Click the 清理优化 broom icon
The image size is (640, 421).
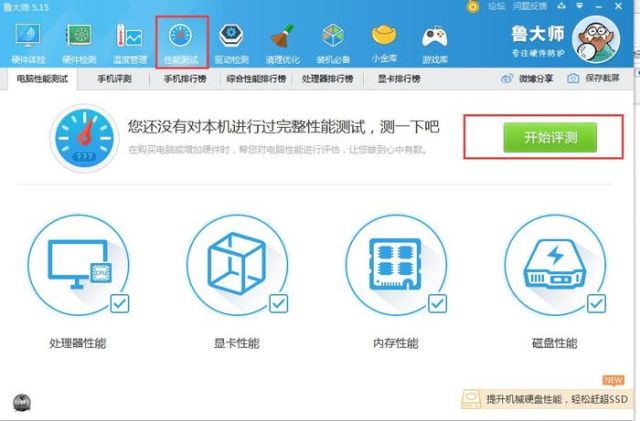(282, 44)
